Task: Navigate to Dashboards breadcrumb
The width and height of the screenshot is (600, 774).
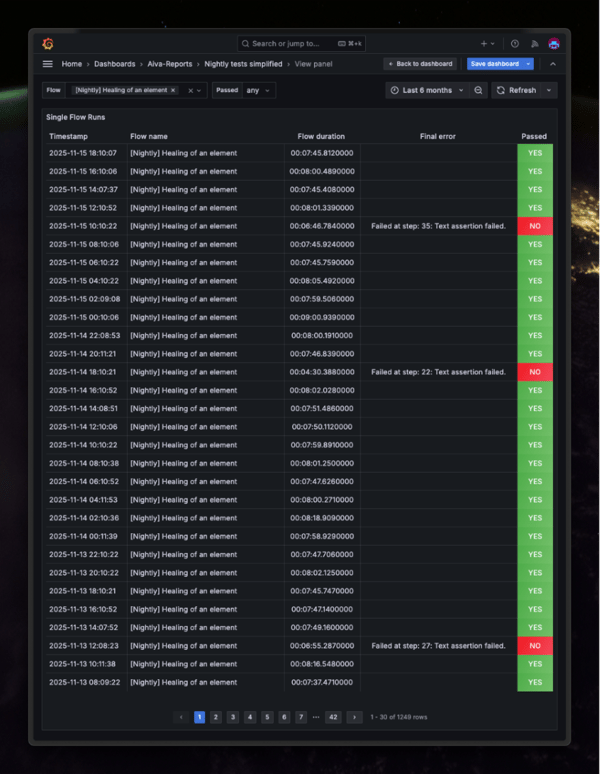Action: 114,64
